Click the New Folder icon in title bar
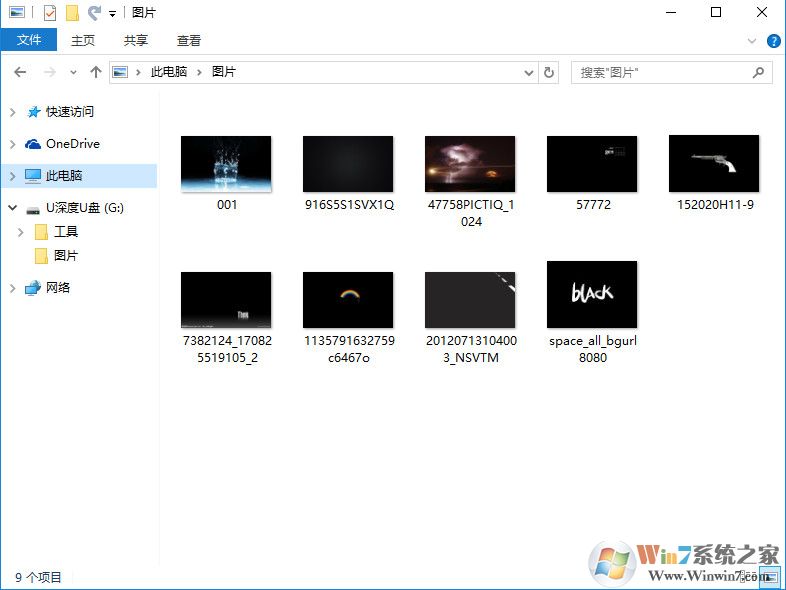 72,13
